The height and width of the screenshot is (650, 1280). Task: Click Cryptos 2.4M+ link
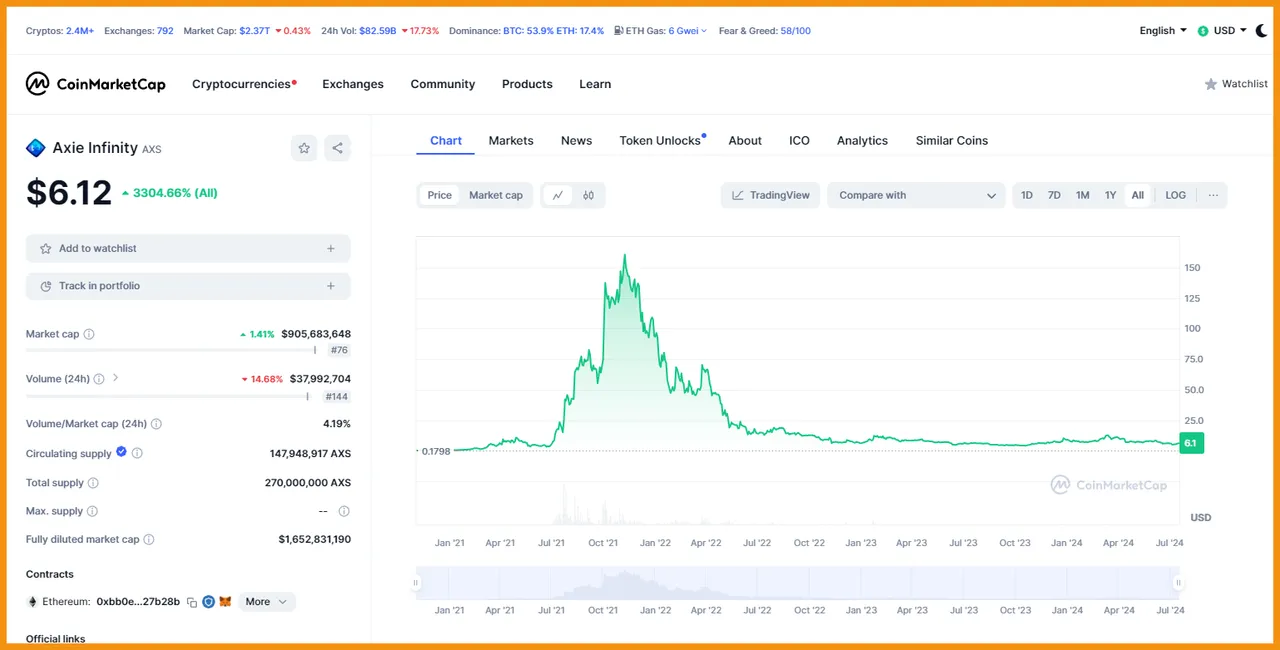(x=60, y=31)
